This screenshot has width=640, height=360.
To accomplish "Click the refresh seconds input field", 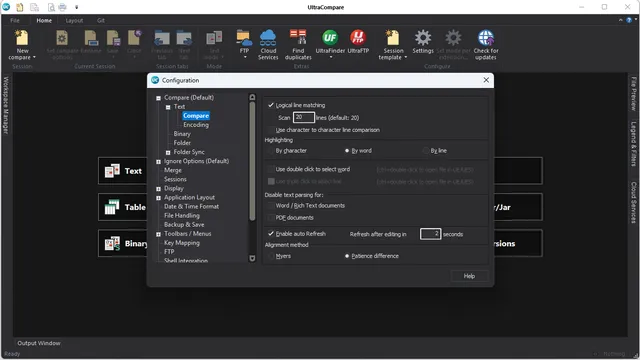I will (x=430, y=234).
